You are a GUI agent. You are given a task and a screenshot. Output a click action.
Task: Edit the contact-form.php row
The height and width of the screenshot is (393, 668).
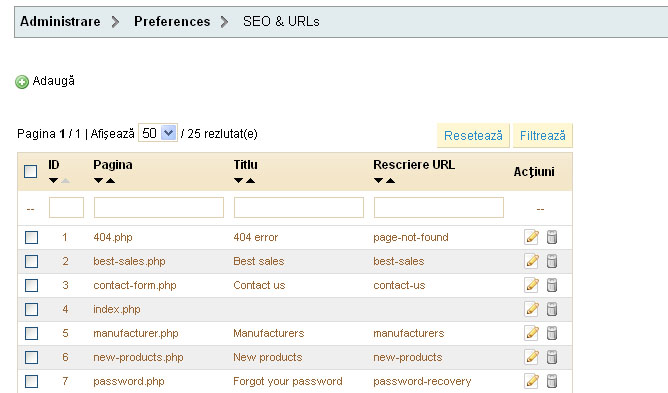coord(531,285)
